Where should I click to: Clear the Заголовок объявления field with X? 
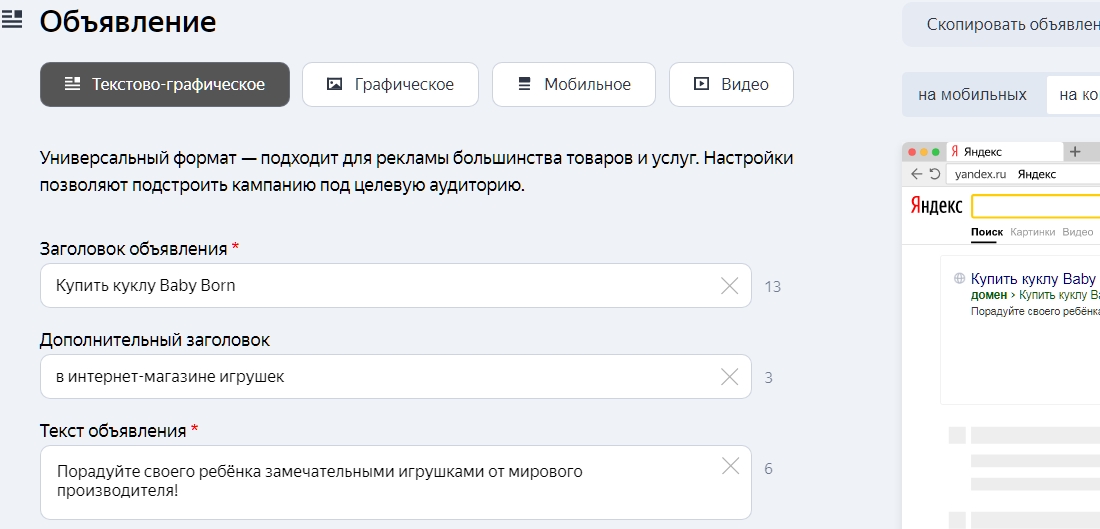(x=730, y=286)
